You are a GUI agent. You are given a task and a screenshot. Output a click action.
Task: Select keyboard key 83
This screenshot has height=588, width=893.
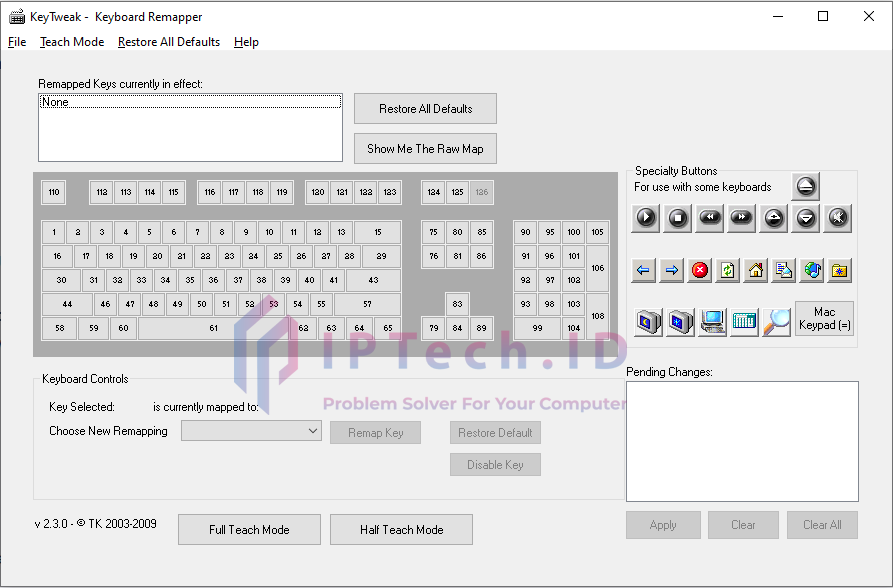coord(457,304)
